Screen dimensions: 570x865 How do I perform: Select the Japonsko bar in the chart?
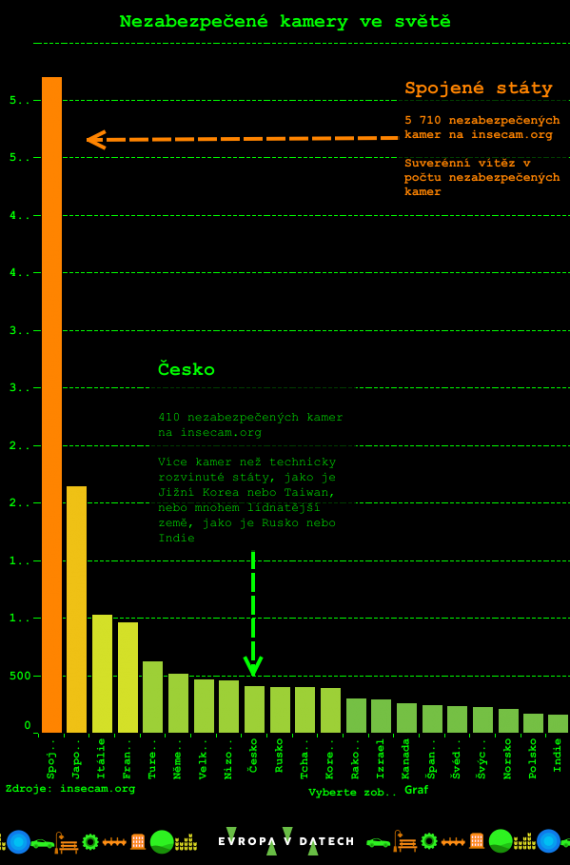point(77,610)
